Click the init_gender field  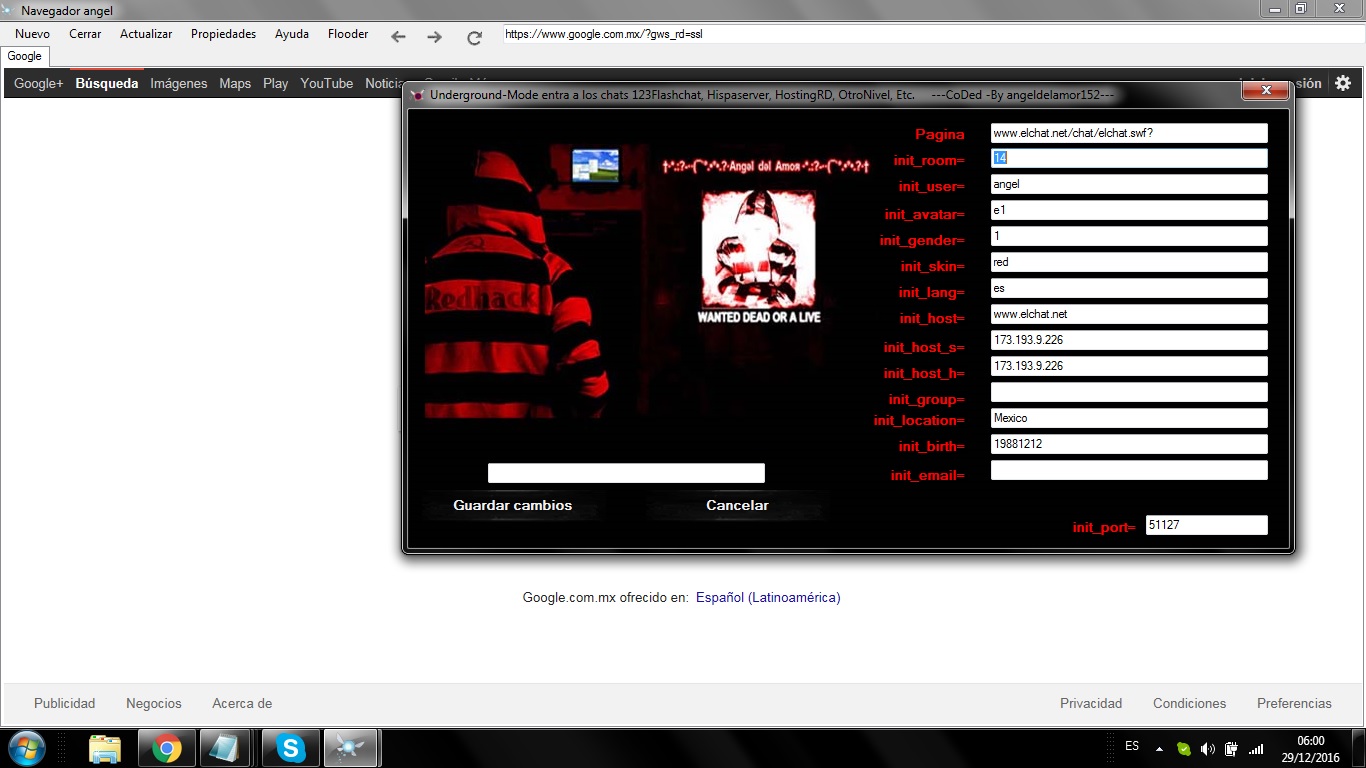1129,236
